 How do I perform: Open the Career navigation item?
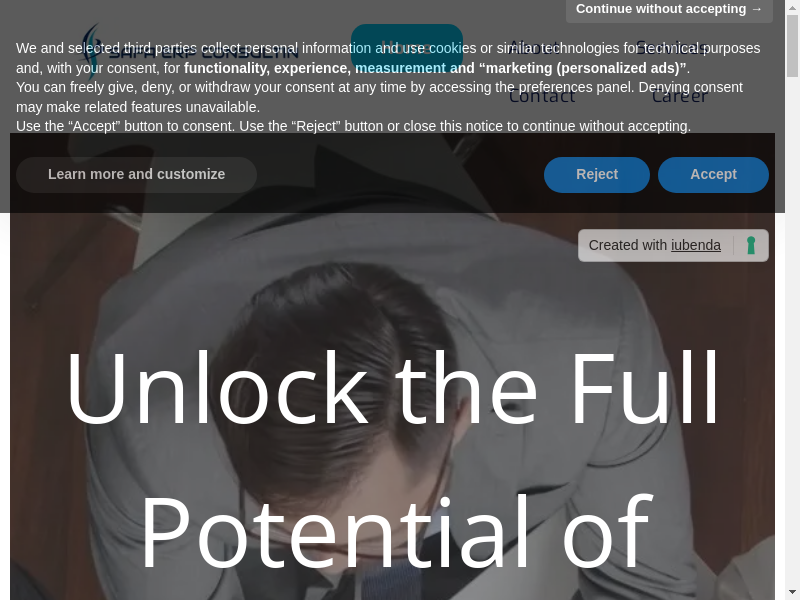pyautogui.click(x=680, y=95)
